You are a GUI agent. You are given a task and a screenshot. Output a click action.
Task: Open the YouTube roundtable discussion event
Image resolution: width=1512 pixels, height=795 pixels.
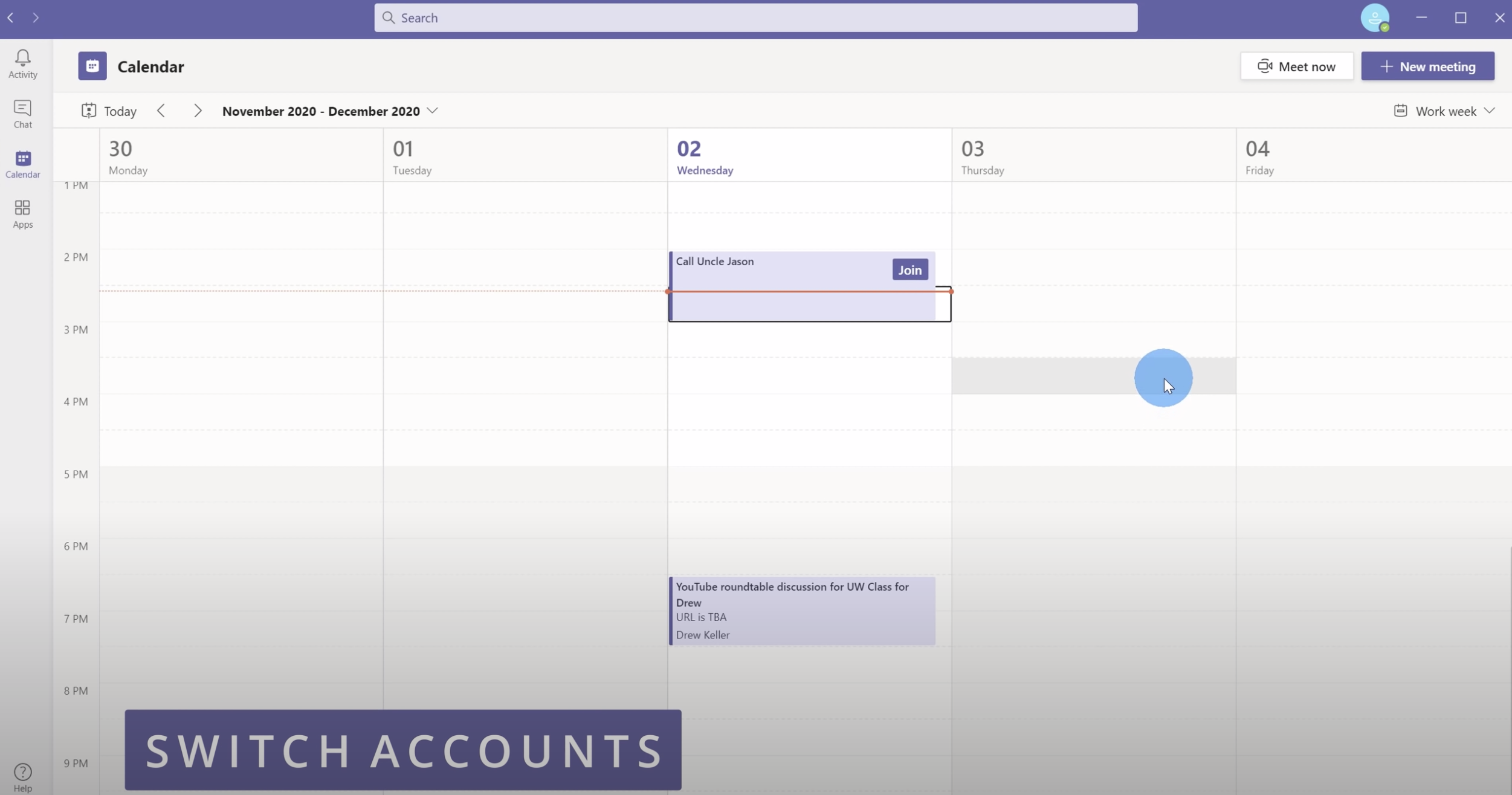(801, 610)
